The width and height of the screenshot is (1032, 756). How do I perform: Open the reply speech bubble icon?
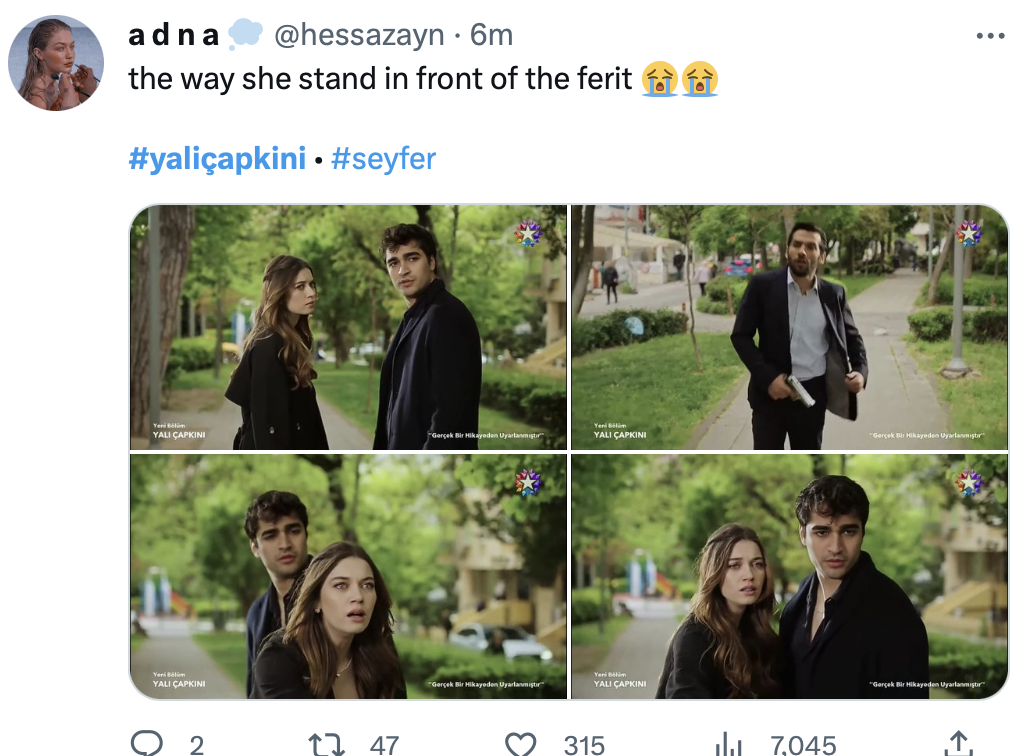pos(147,743)
